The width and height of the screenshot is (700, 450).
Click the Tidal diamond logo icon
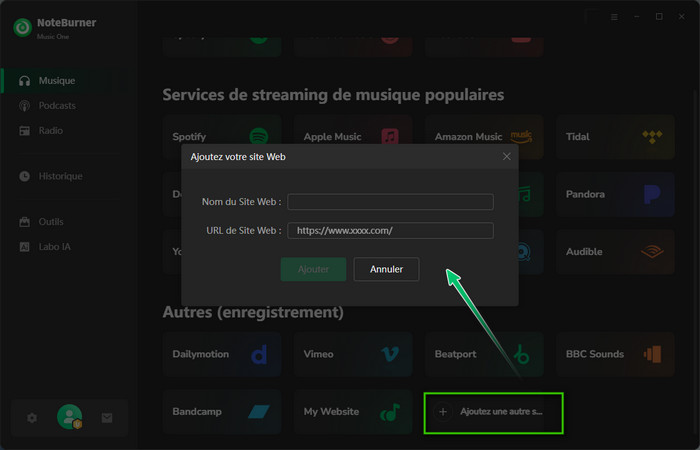coord(652,137)
